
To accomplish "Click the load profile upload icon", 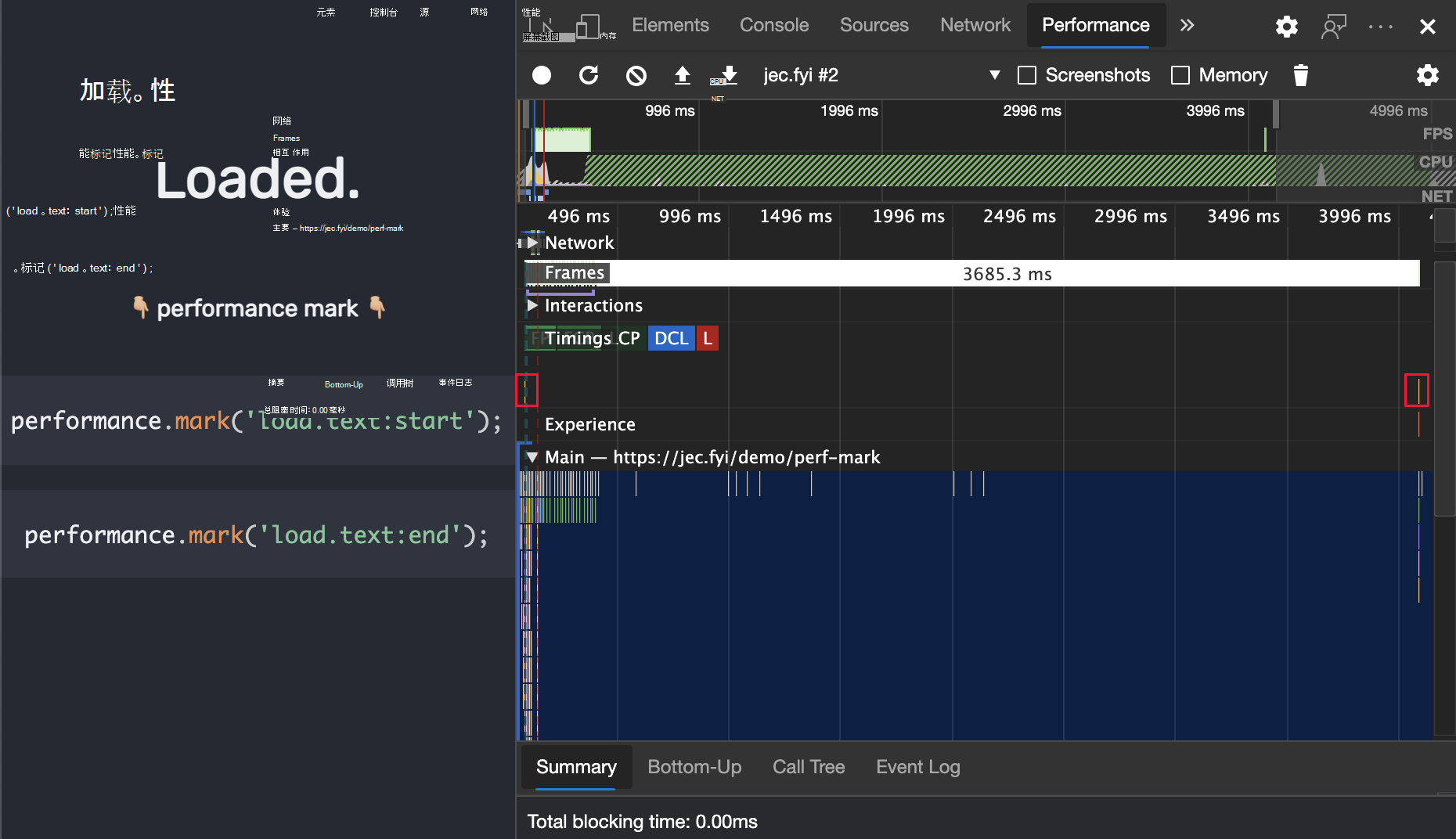I will click(683, 75).
